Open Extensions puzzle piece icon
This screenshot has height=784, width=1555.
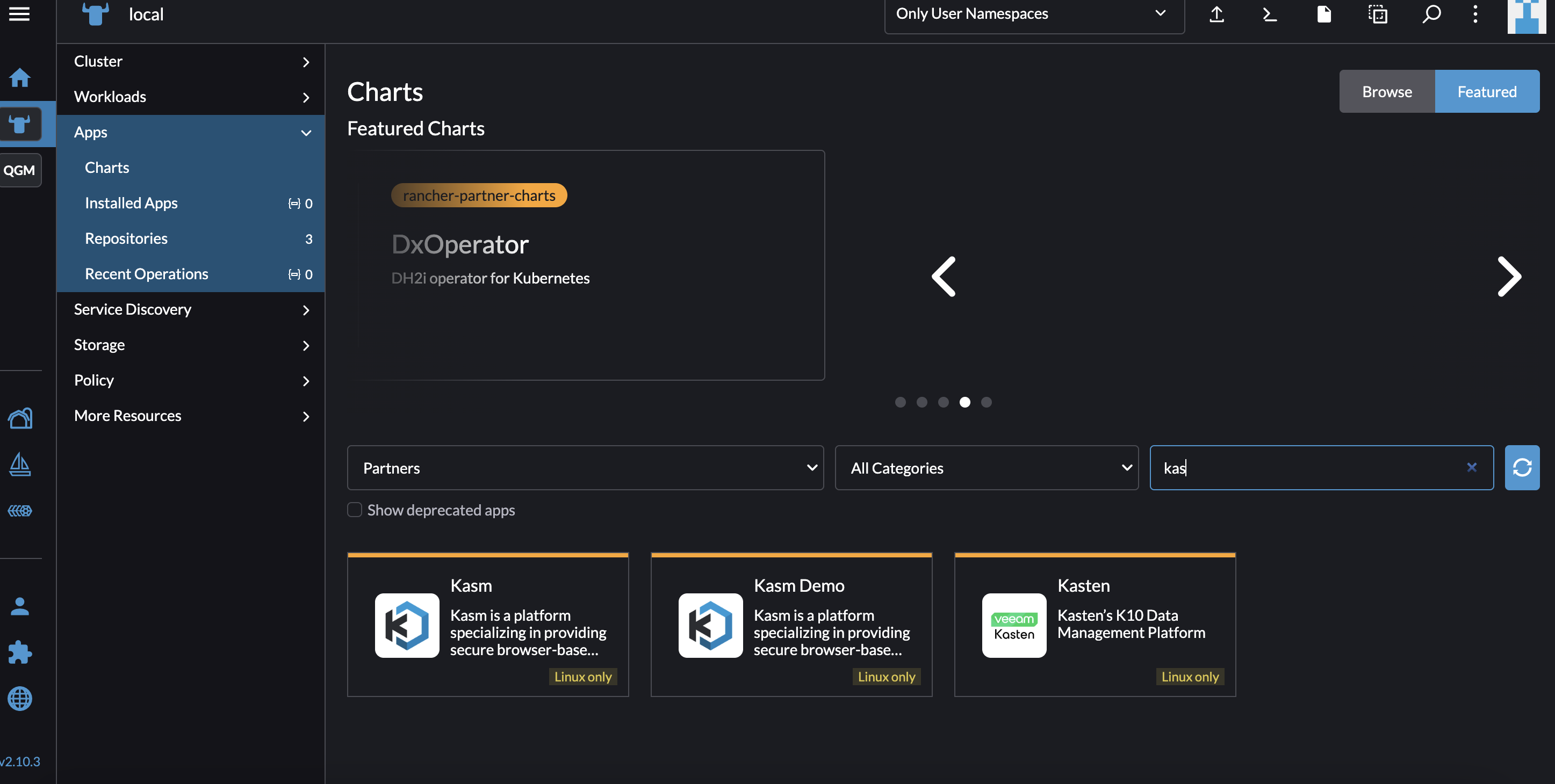[x=20, y=652]
